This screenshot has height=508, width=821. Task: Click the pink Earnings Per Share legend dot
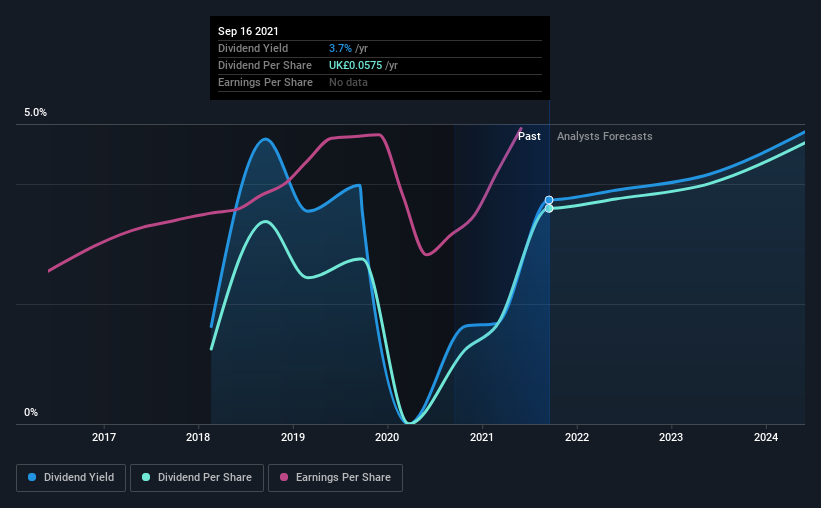pyautogui.click(x=284, y=477)
